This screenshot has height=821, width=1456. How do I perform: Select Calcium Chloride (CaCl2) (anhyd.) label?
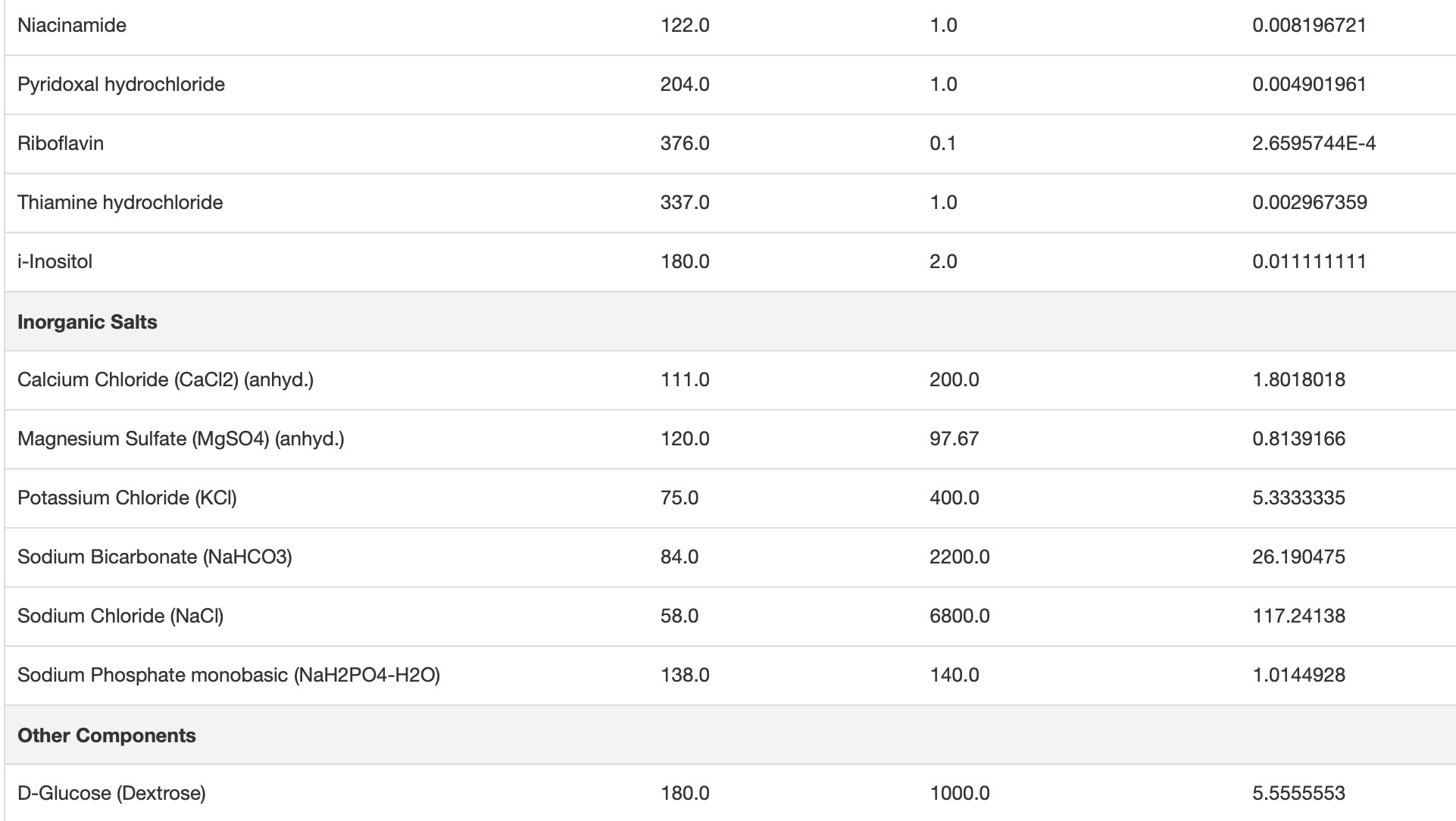coord(165,379)
